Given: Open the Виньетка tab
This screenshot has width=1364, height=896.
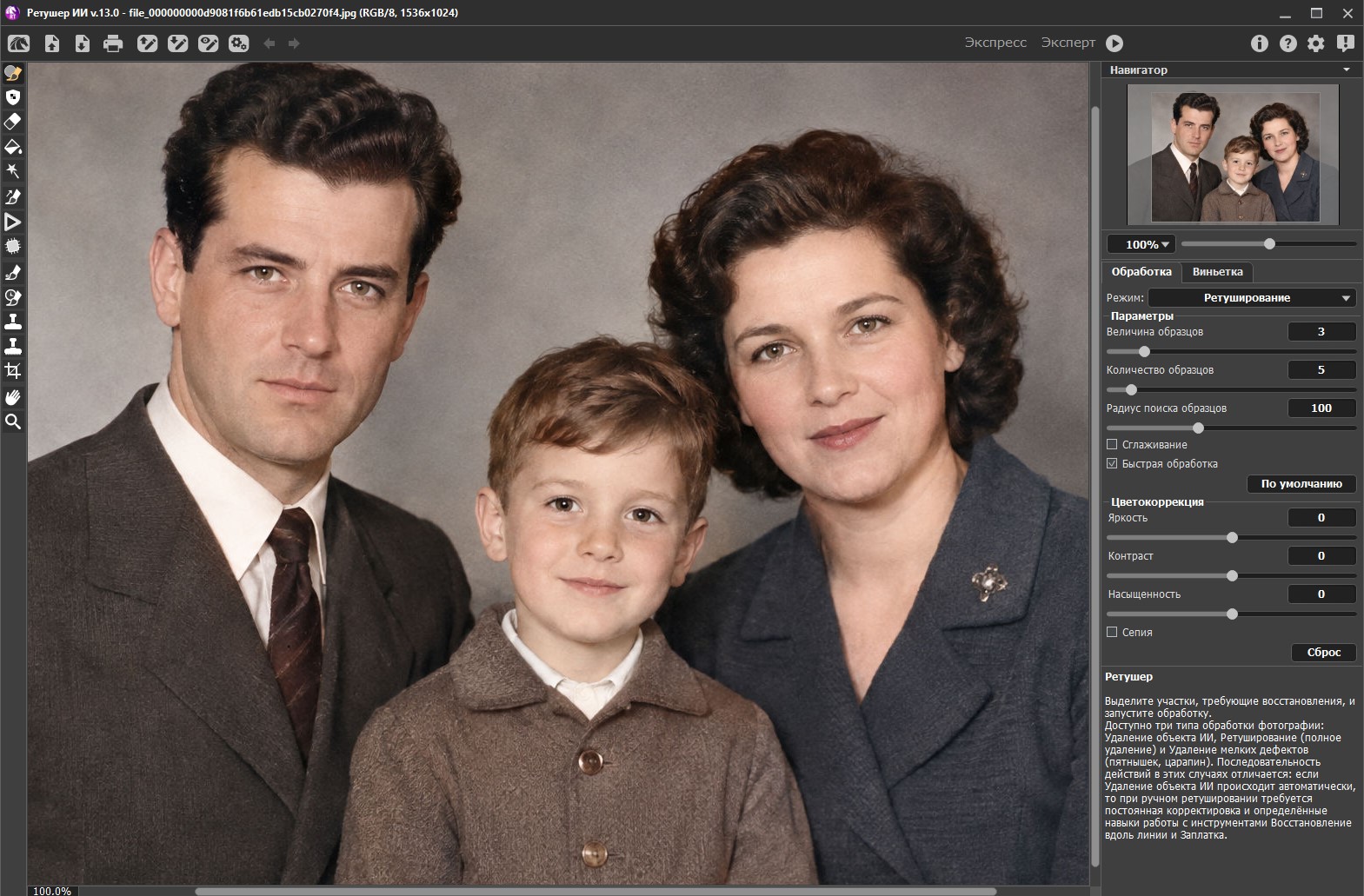Looking at the screenshot, I should (x=1217, y=272).
